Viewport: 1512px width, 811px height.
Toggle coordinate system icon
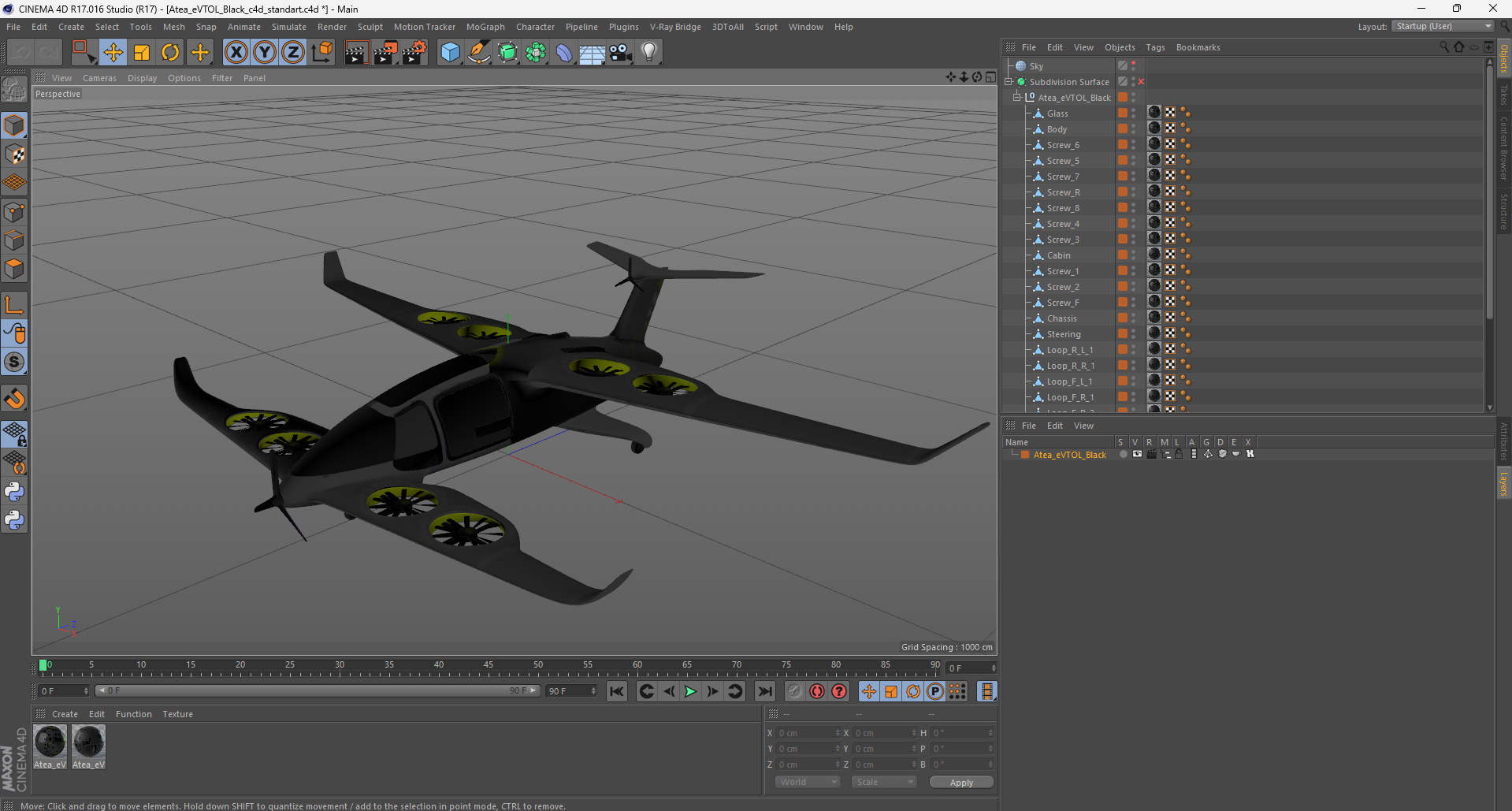pos(321,53)
